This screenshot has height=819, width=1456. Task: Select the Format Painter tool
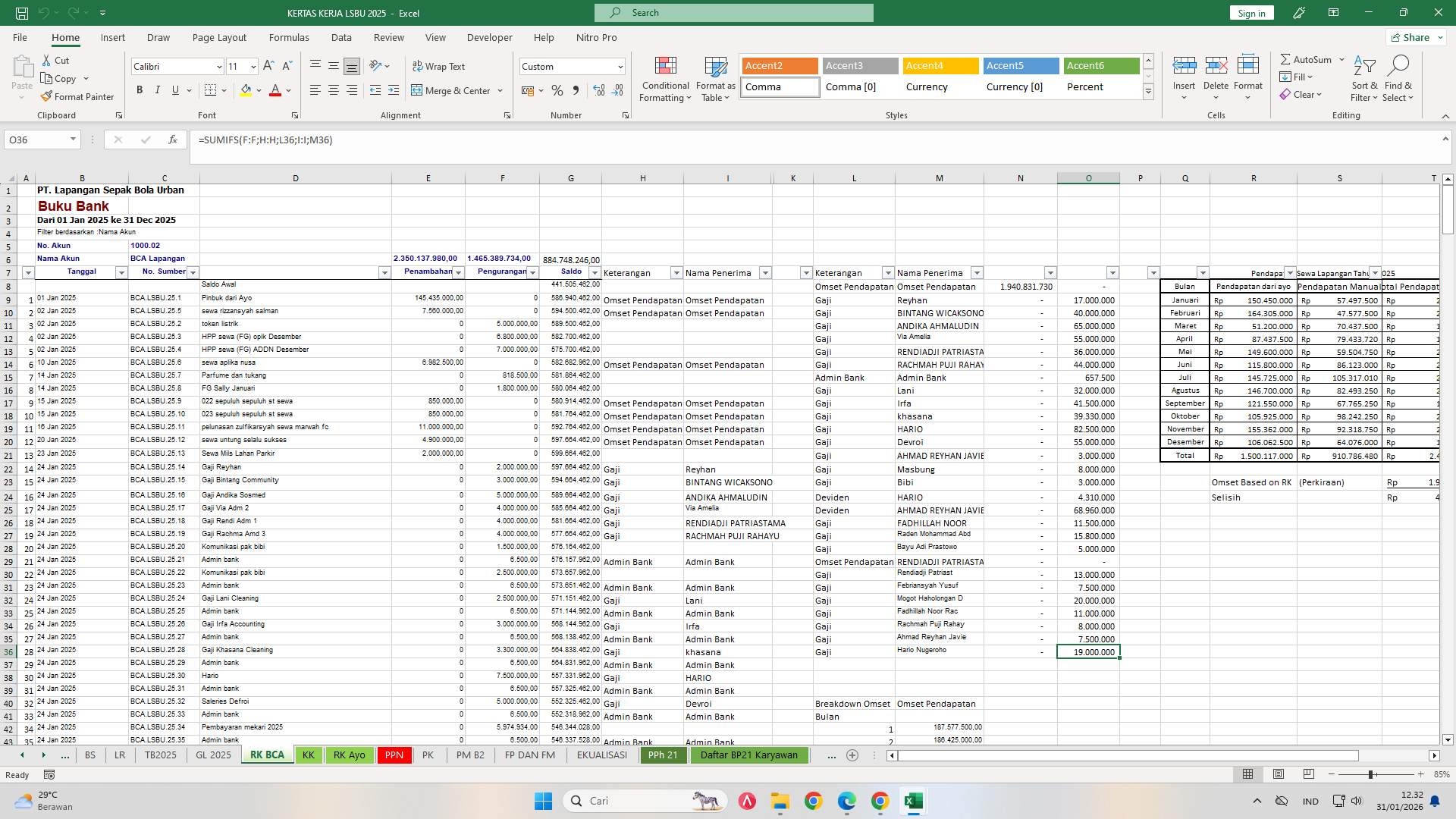coord(78,97)
